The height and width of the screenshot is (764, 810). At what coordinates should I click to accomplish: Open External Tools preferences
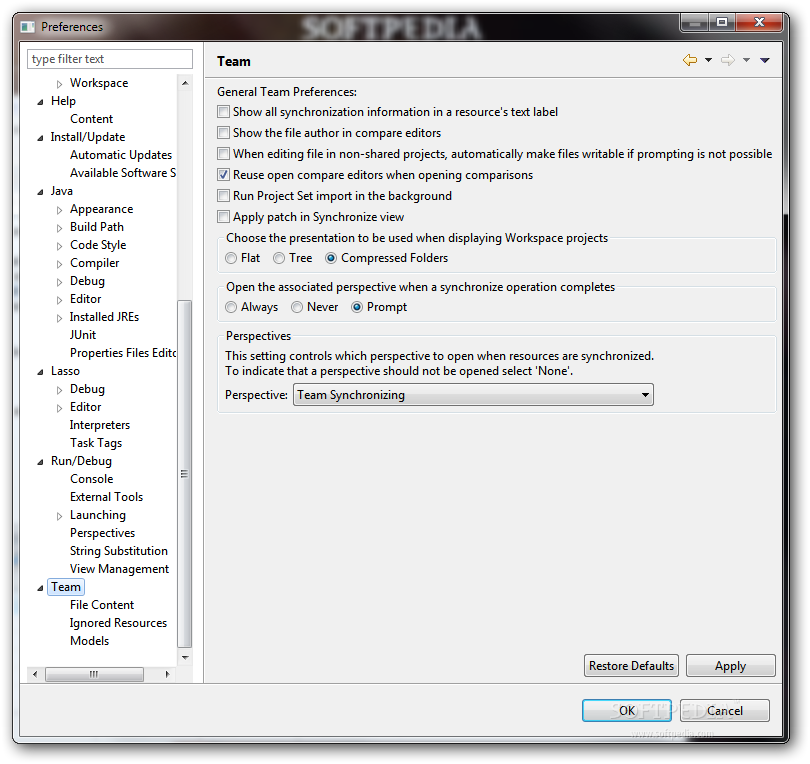tap(106, 497)
